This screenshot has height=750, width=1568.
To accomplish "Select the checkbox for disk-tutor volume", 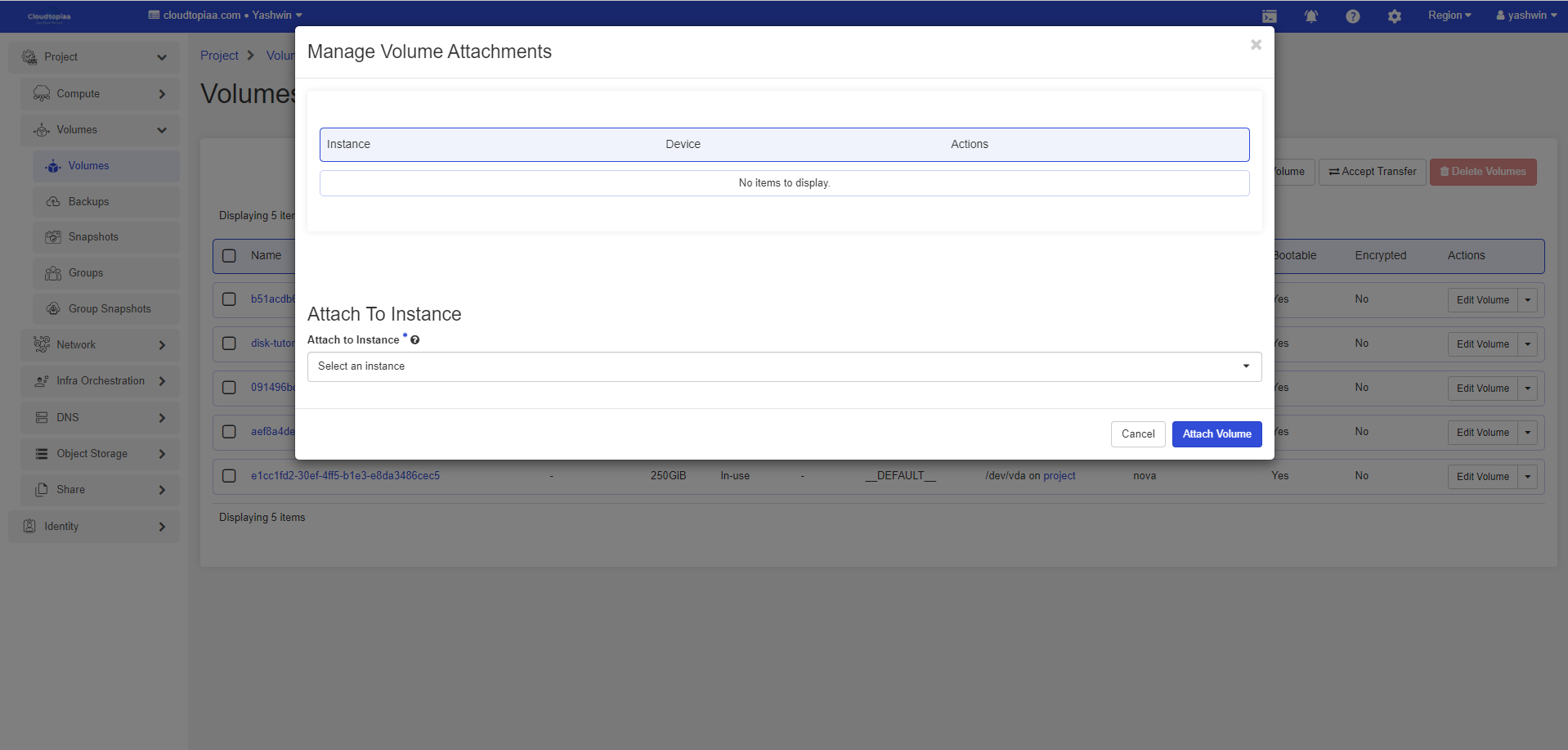I will pos(230,344).
